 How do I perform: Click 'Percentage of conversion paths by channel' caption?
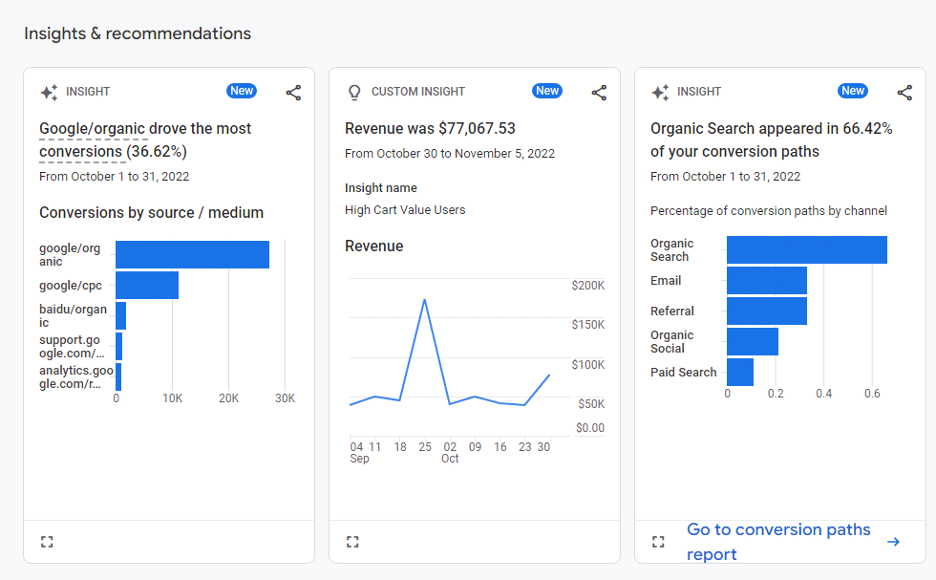[768, 211]
